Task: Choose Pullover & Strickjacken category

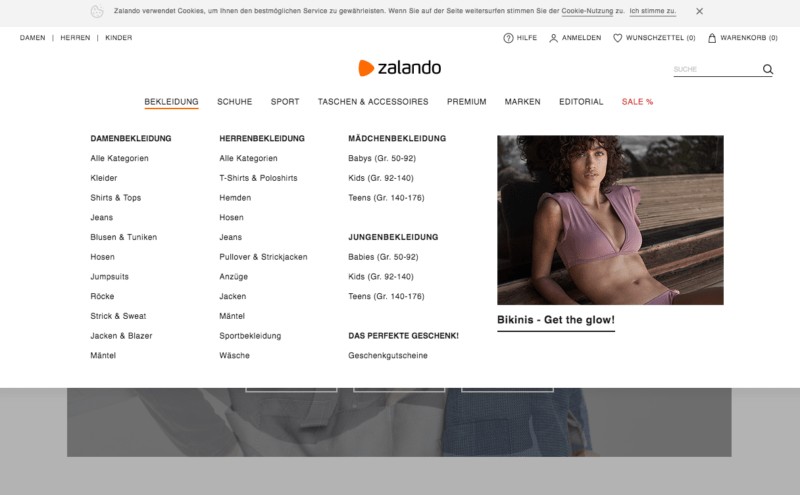Action: [x=263, y=257]
